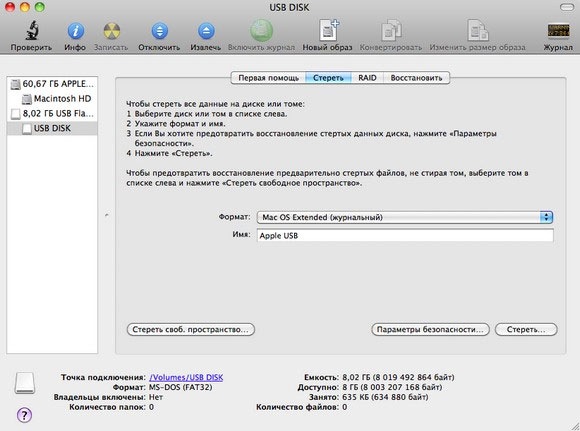
Task: Click the Отключить unmount toolbar icon
Action: (159, 31)
